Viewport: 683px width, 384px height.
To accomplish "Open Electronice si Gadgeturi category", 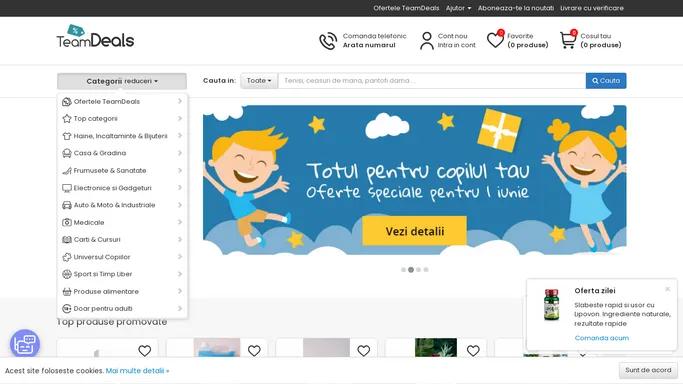I will 112,188.
